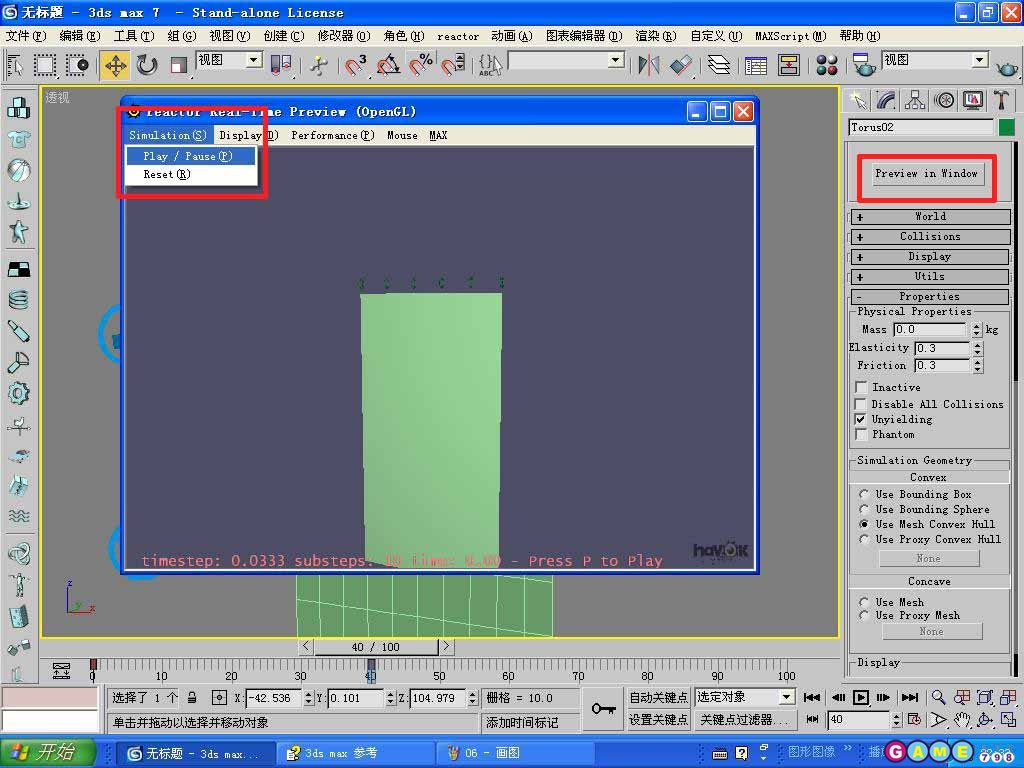Click Reset in Simulation menu
This screenshot has width=1024, height=768.
coord(190,174)
